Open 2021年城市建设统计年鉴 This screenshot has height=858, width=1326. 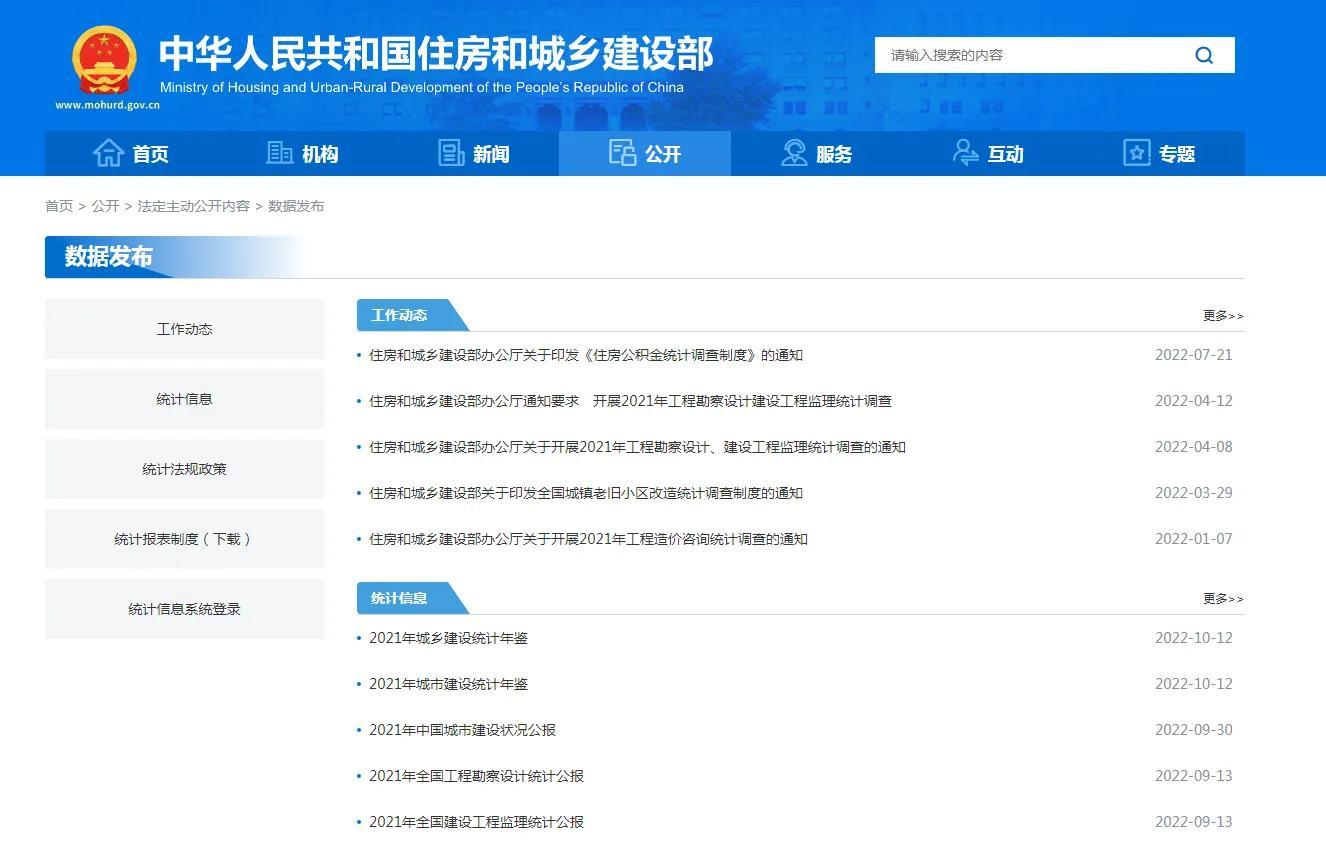coord(448,684)
